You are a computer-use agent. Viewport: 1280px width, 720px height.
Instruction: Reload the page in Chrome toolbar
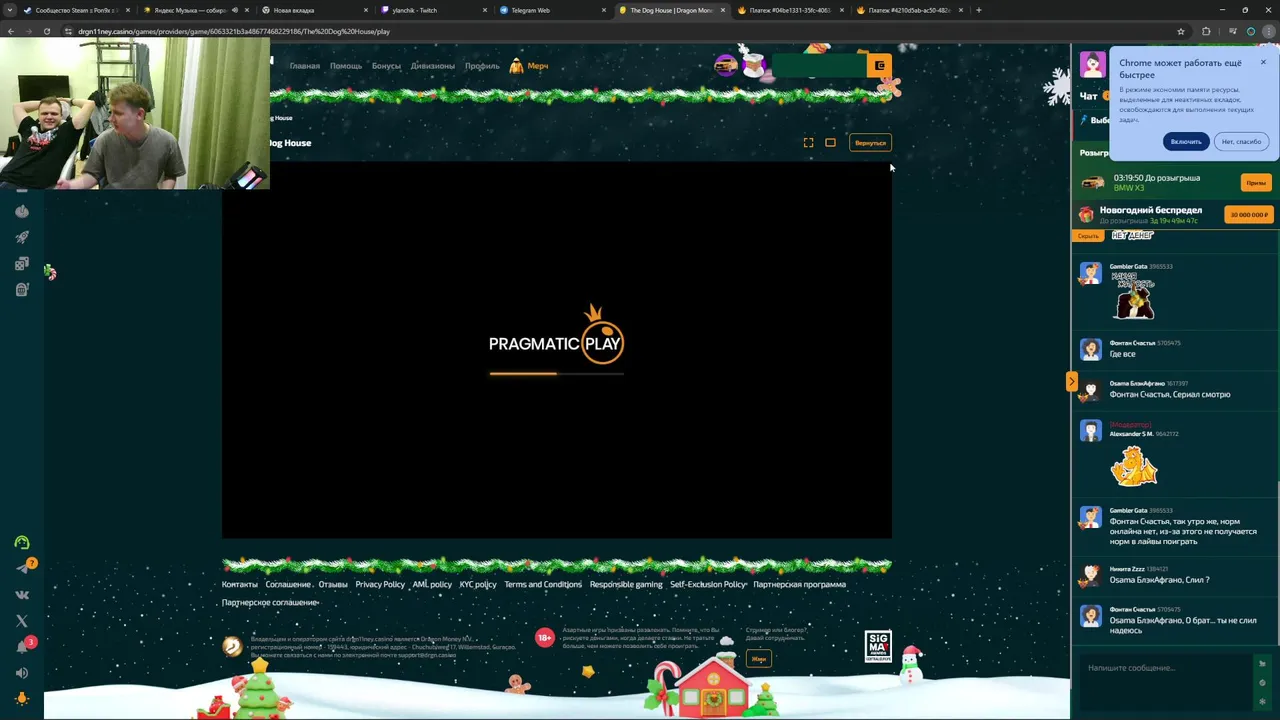(46, 31)
